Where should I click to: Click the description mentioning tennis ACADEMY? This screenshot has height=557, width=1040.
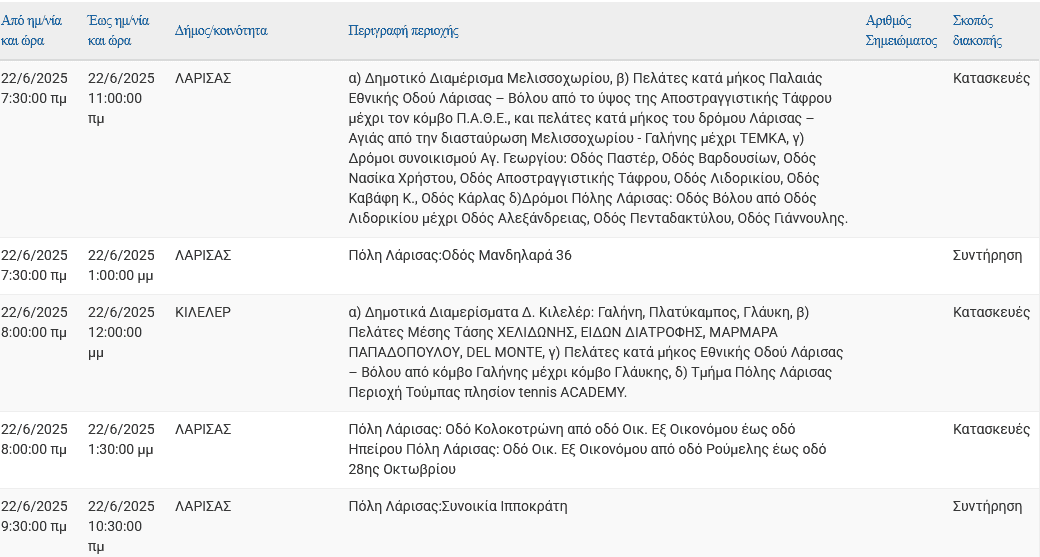coord(595,352)
